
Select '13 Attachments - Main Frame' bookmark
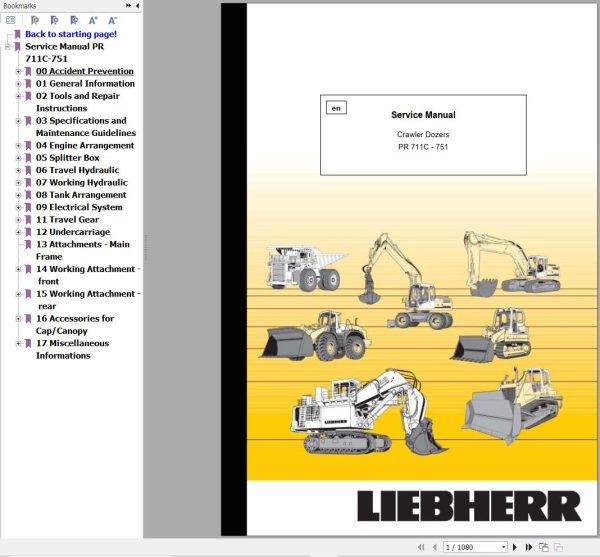pyautogui.click(x=83, y=250)
